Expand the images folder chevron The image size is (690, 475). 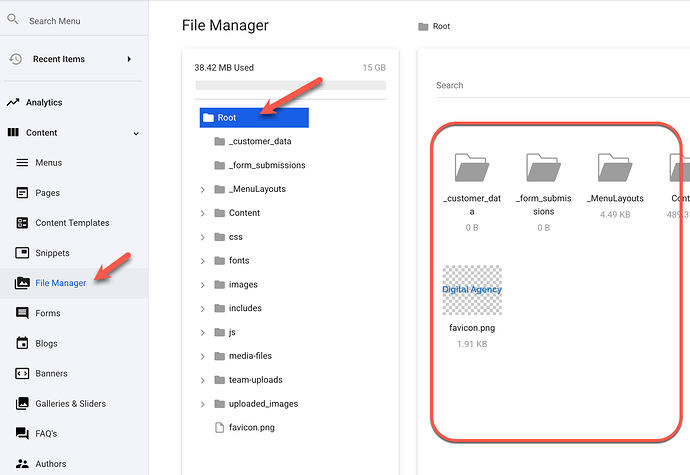(202, 285)
